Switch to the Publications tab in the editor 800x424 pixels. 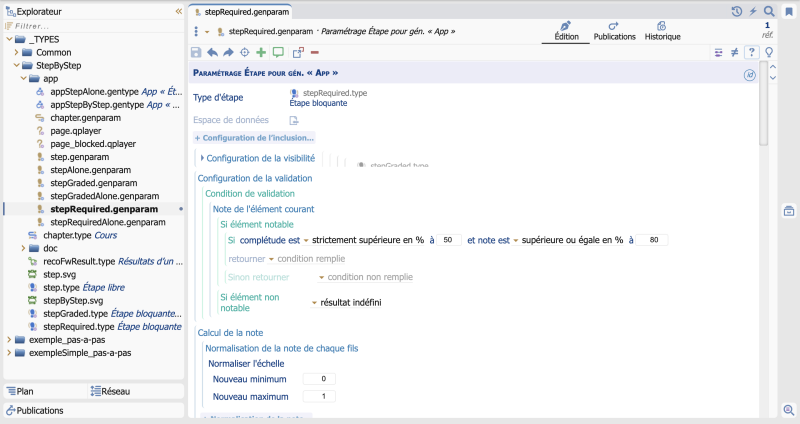coord(614,31)
